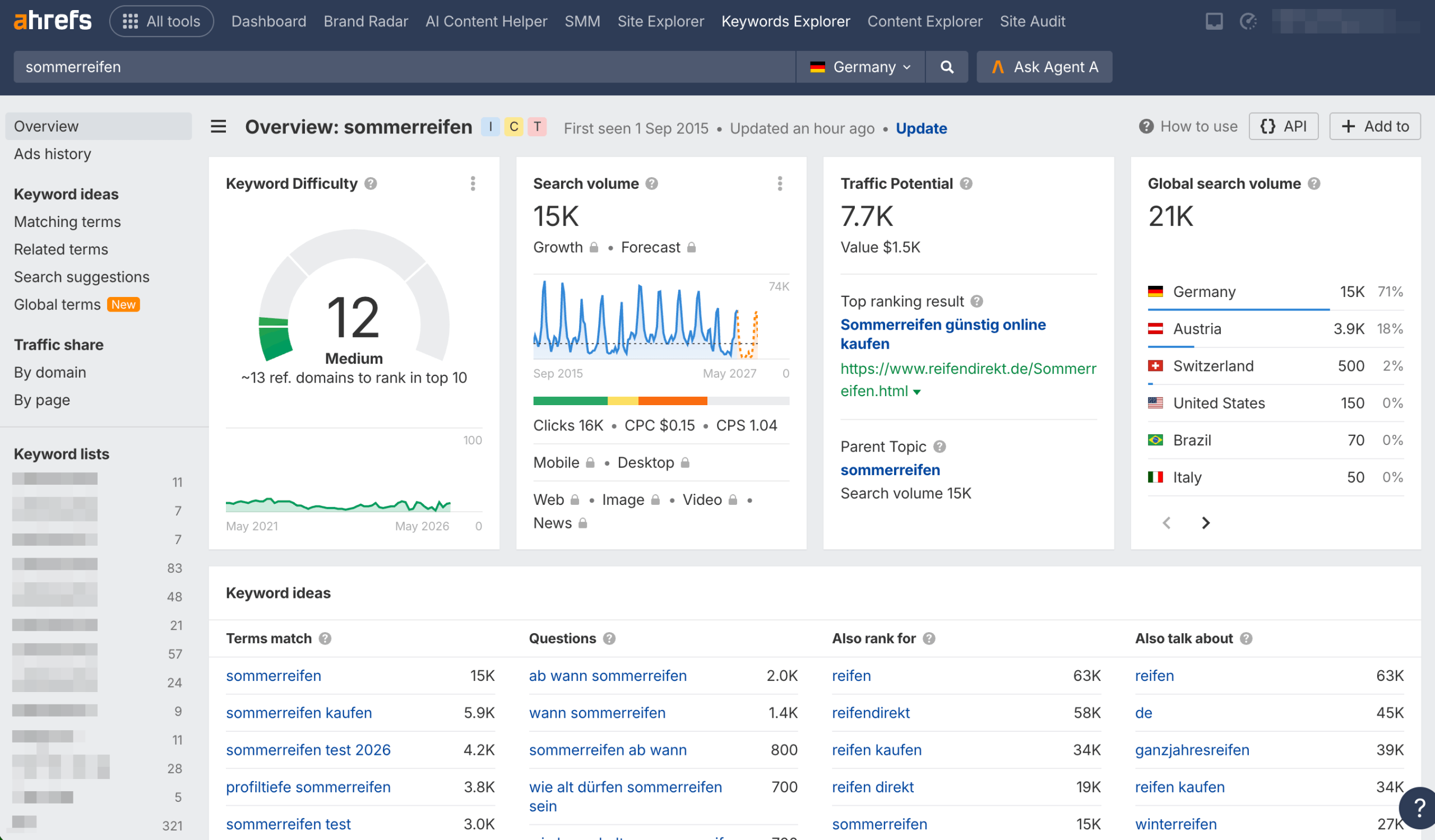1435x840 pixels.
Task: Select Related terms in sidebar
Action: click(x=61, y=249)
